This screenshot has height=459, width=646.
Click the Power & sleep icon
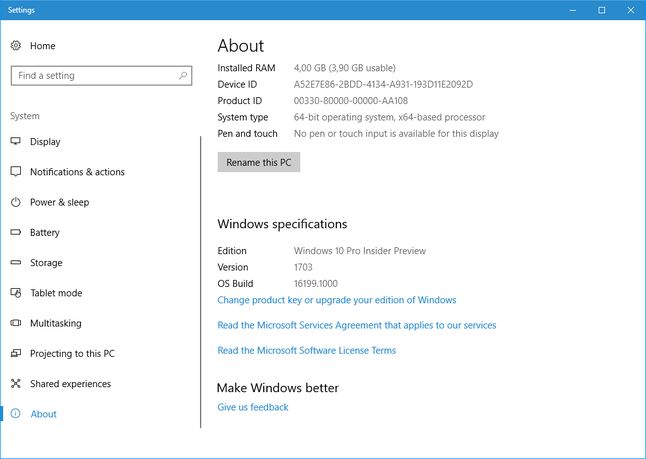(x=16, y=202)
